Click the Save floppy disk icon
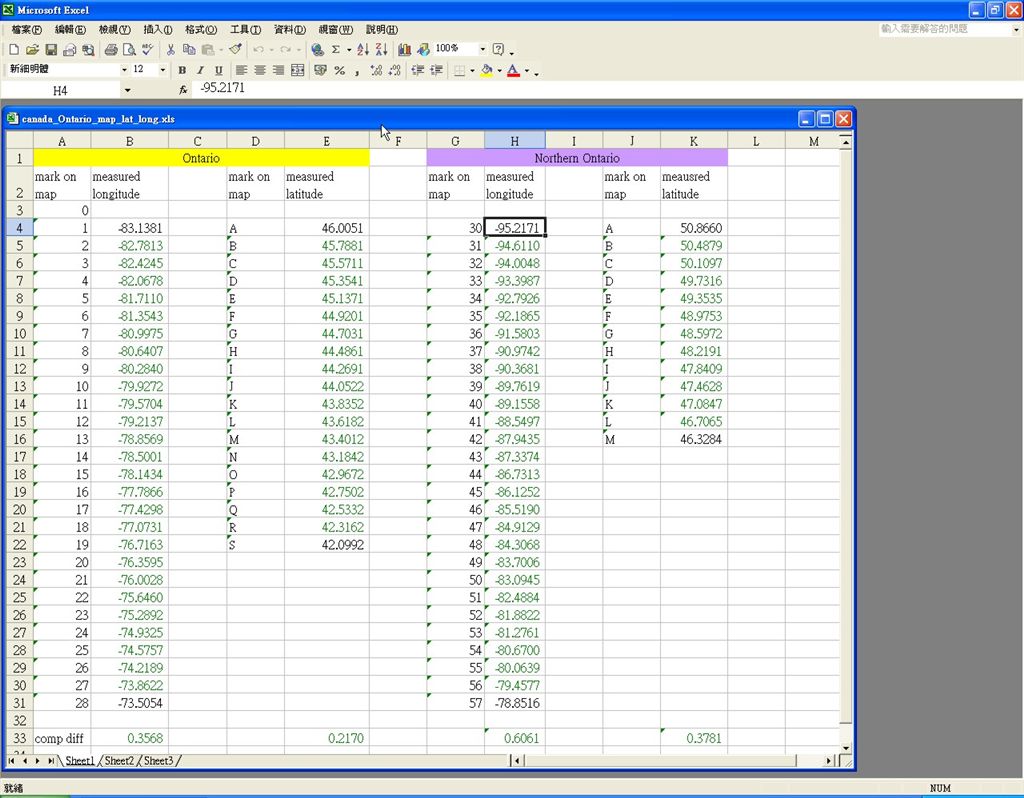1024x798 pixels. click(x=50, y=50)
